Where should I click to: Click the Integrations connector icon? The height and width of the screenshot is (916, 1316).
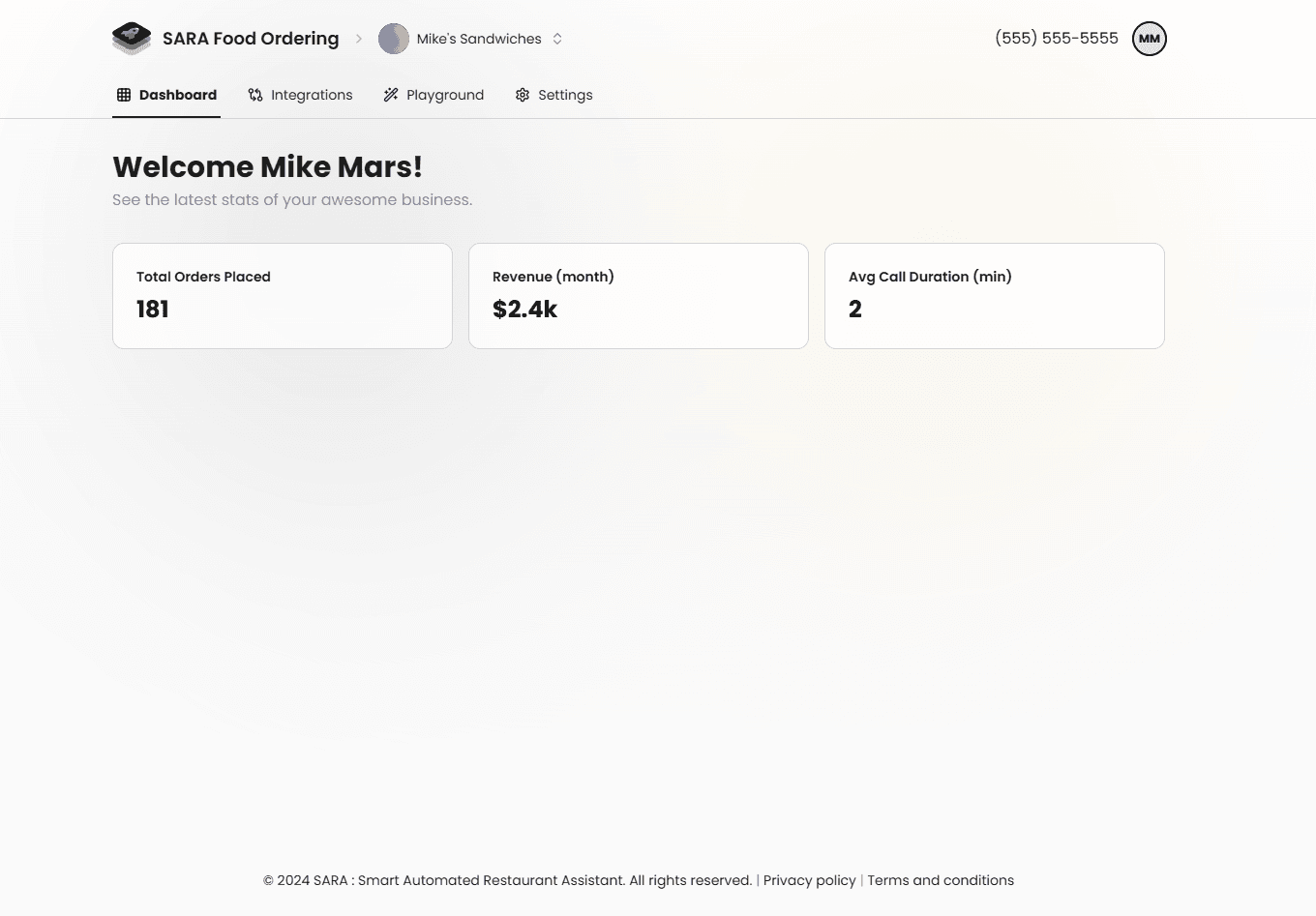255,95
